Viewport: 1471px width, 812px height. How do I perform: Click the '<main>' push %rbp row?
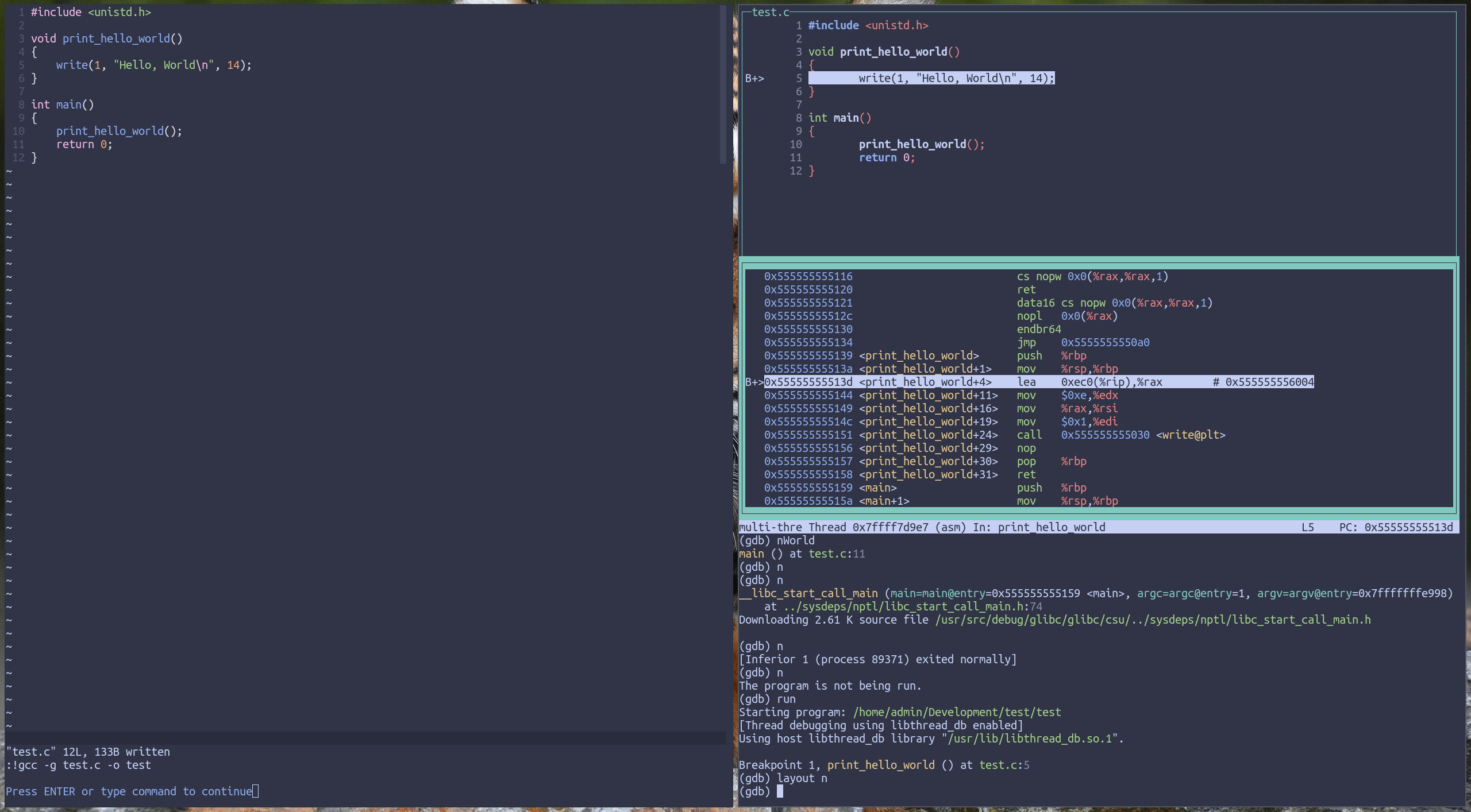tap(925, 488)
